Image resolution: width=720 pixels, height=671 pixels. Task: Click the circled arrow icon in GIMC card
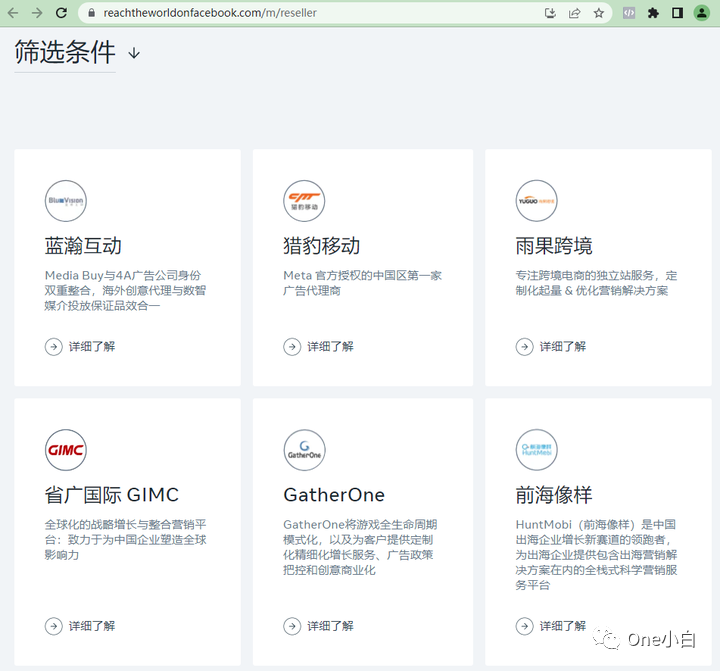coord(53,626)
